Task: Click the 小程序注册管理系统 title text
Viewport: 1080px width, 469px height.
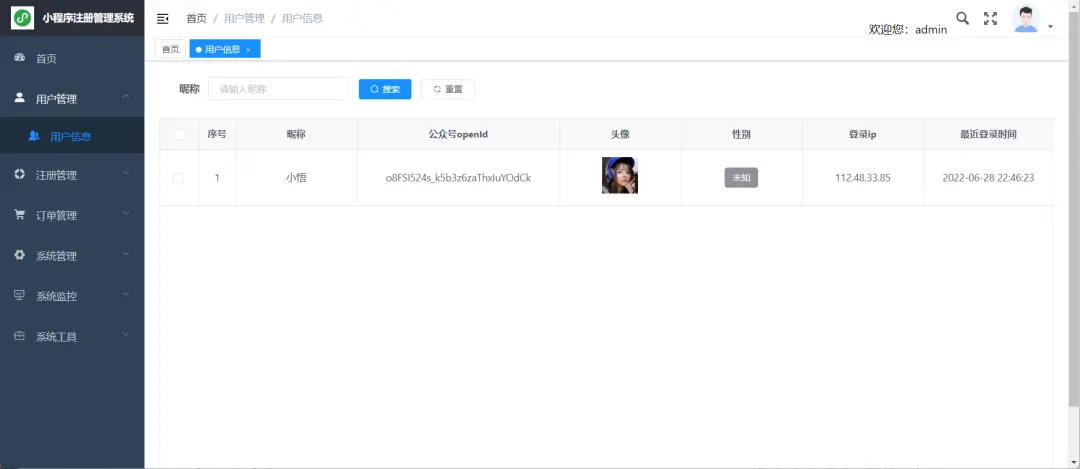Action: [x=88, y=19]
